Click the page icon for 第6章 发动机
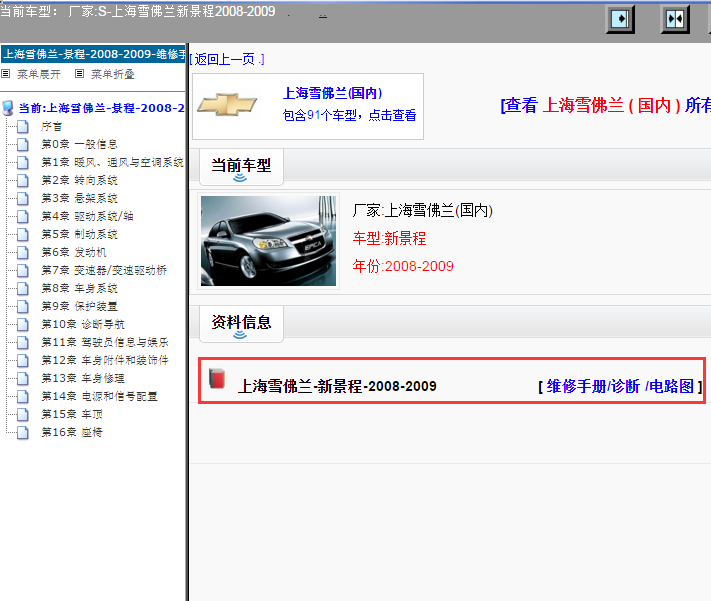711x601 pixels. click(x=23, y=253)
